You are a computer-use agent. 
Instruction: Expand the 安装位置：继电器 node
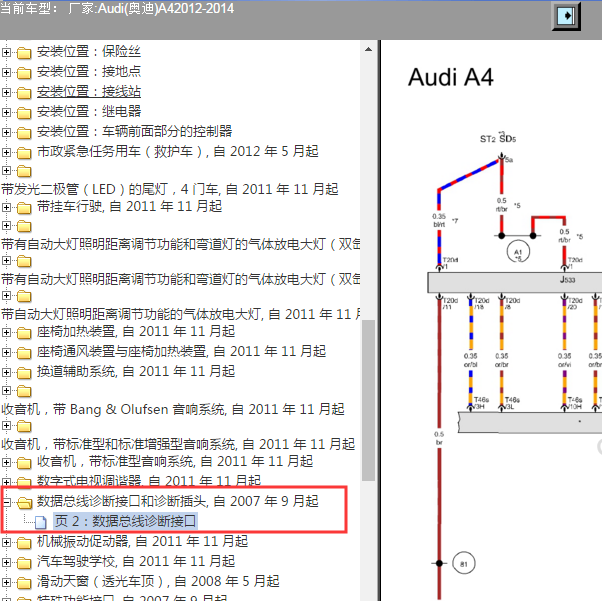(6, 112)
